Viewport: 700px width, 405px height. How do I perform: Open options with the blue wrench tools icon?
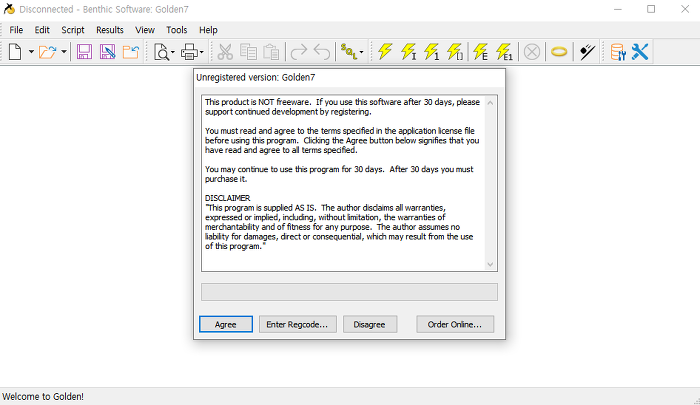640,52
